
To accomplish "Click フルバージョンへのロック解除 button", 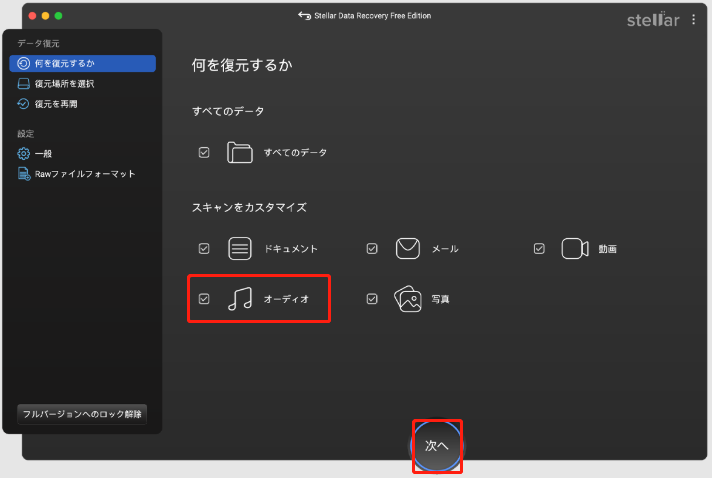I will (x=82, y=414).
